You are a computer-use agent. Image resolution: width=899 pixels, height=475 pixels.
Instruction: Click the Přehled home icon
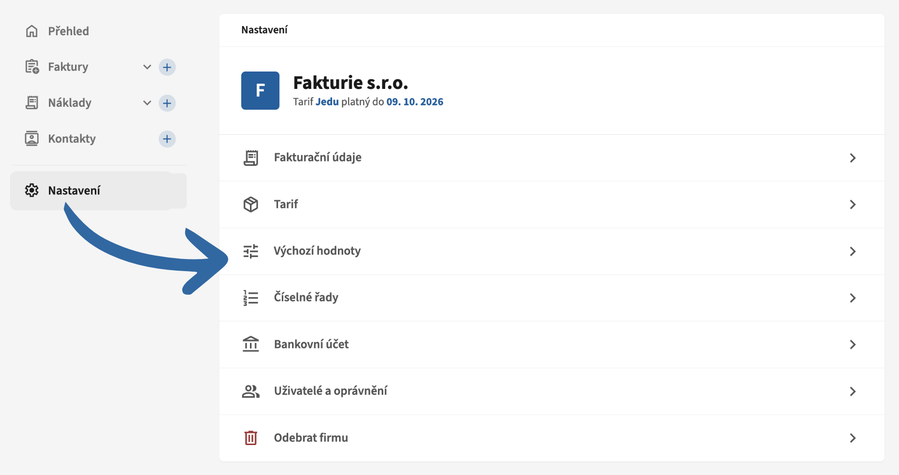click(x=32, y=31)
